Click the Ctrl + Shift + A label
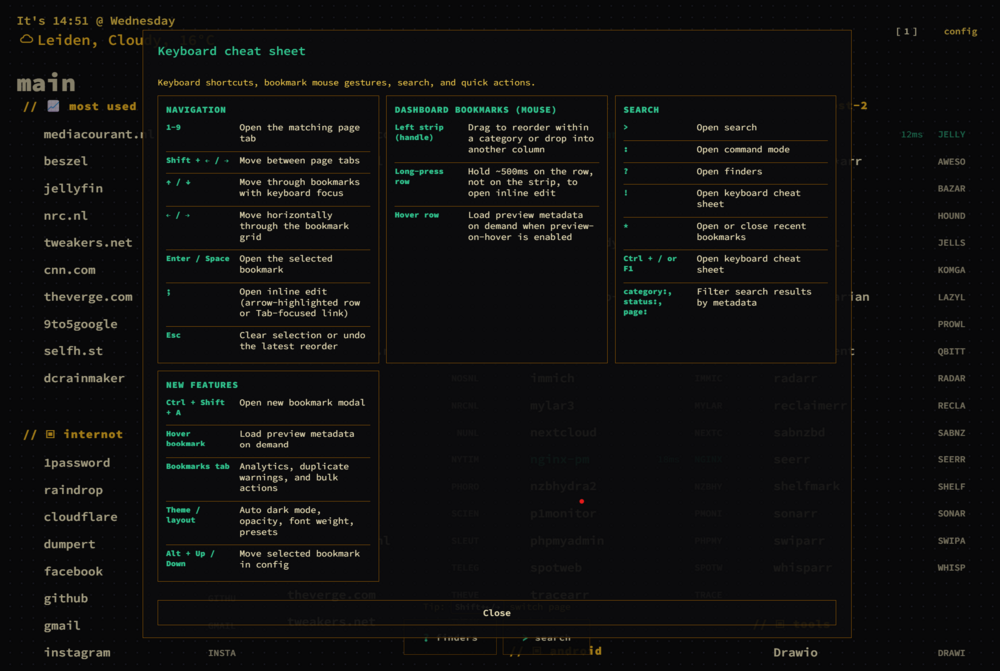This screenshot has height=671, width=1000. [195, 408]
